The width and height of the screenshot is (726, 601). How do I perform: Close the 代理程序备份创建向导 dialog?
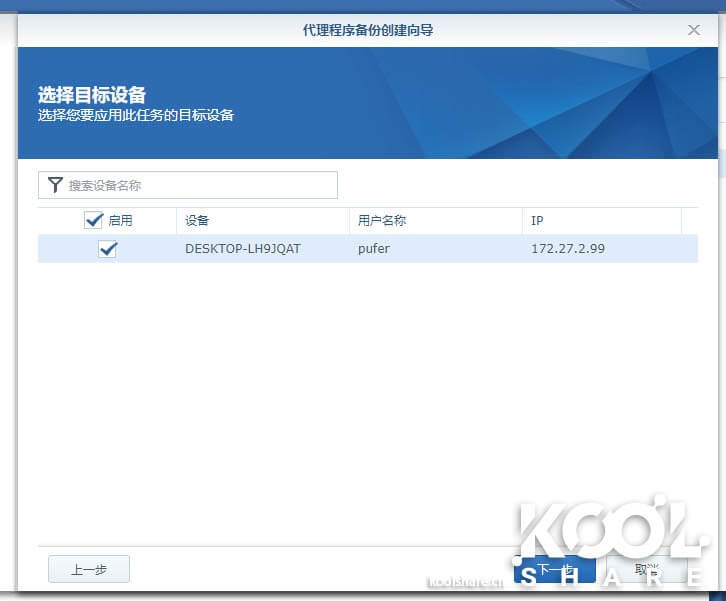(x=694, y=30)
